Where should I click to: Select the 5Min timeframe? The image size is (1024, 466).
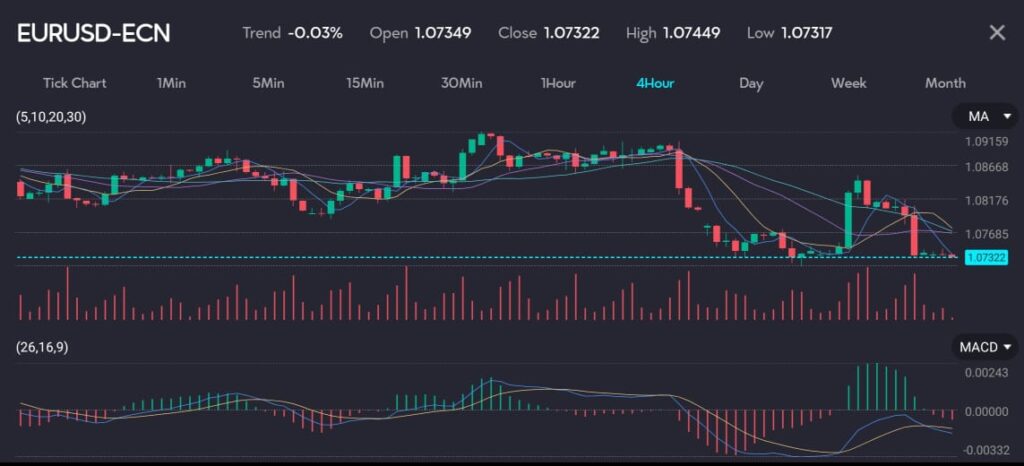267,83
